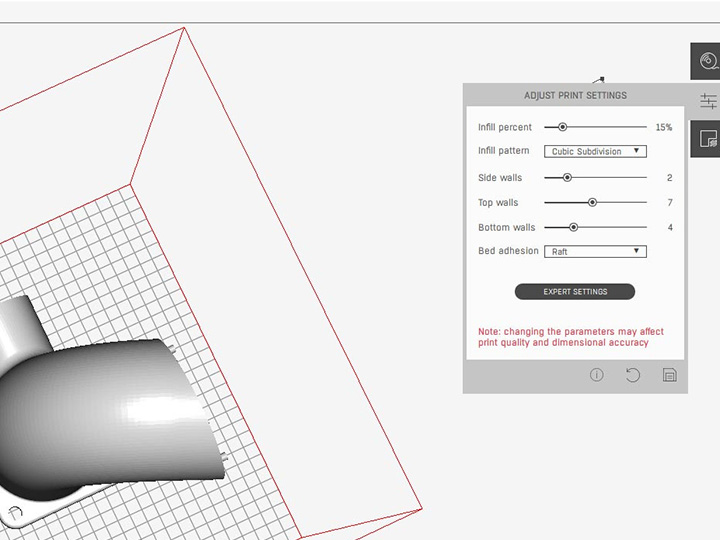720x540 pixels.
Task: Save print settings with the disk icon
Action: click(x=669, y=375)
